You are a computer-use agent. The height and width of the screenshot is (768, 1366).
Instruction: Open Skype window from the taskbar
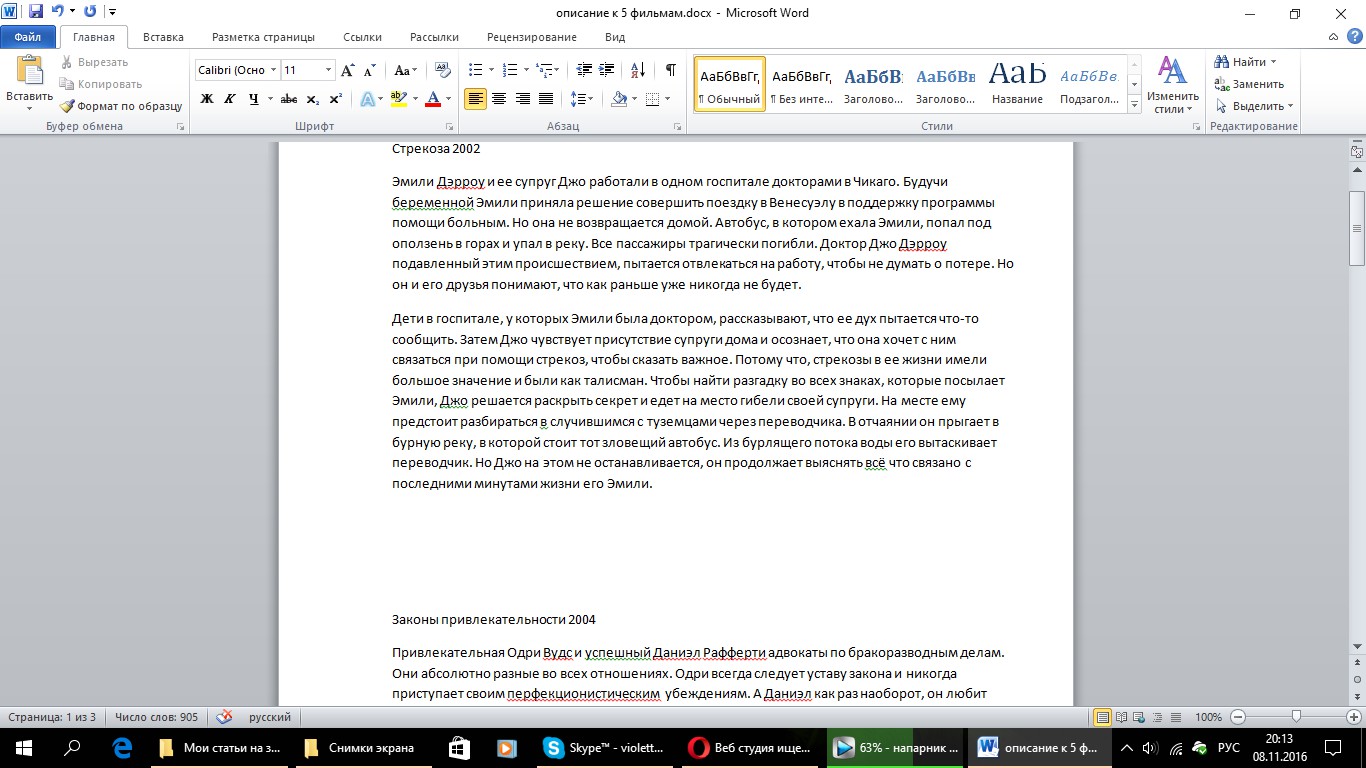pos(603,747)
